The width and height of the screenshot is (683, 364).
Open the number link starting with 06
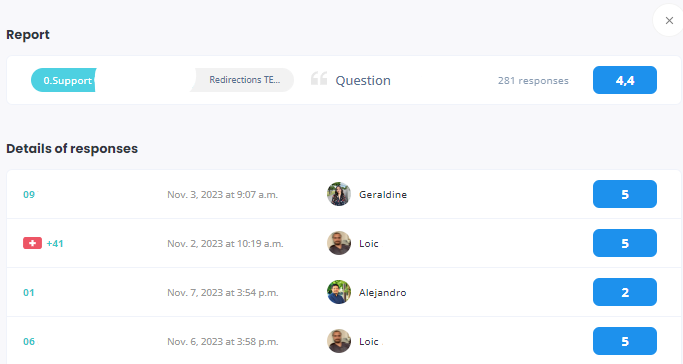tap(29, 342)
